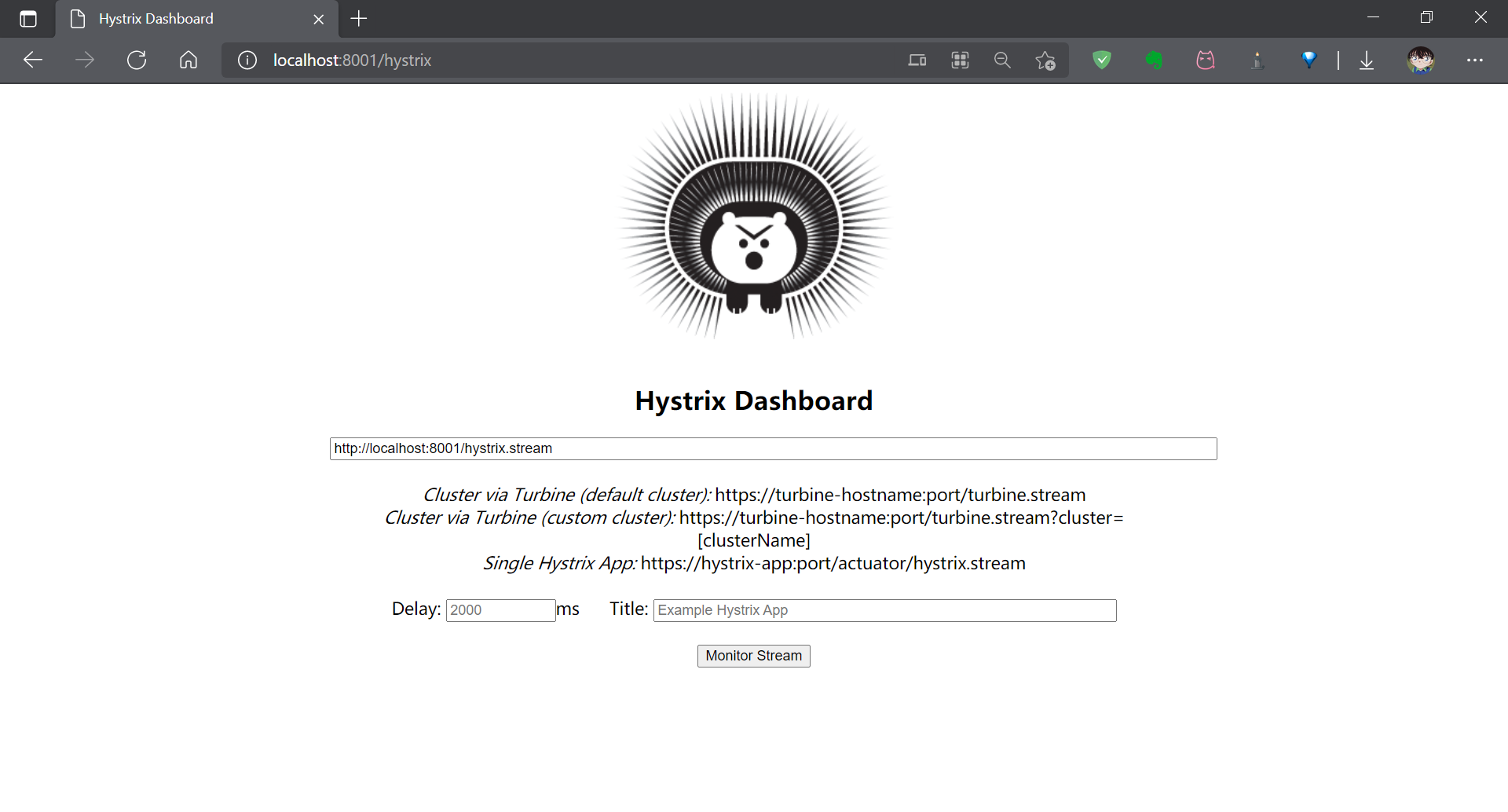Click the Hystrix hedgehog logo image
Viewport: 1508px width, 812px height.
754,217
